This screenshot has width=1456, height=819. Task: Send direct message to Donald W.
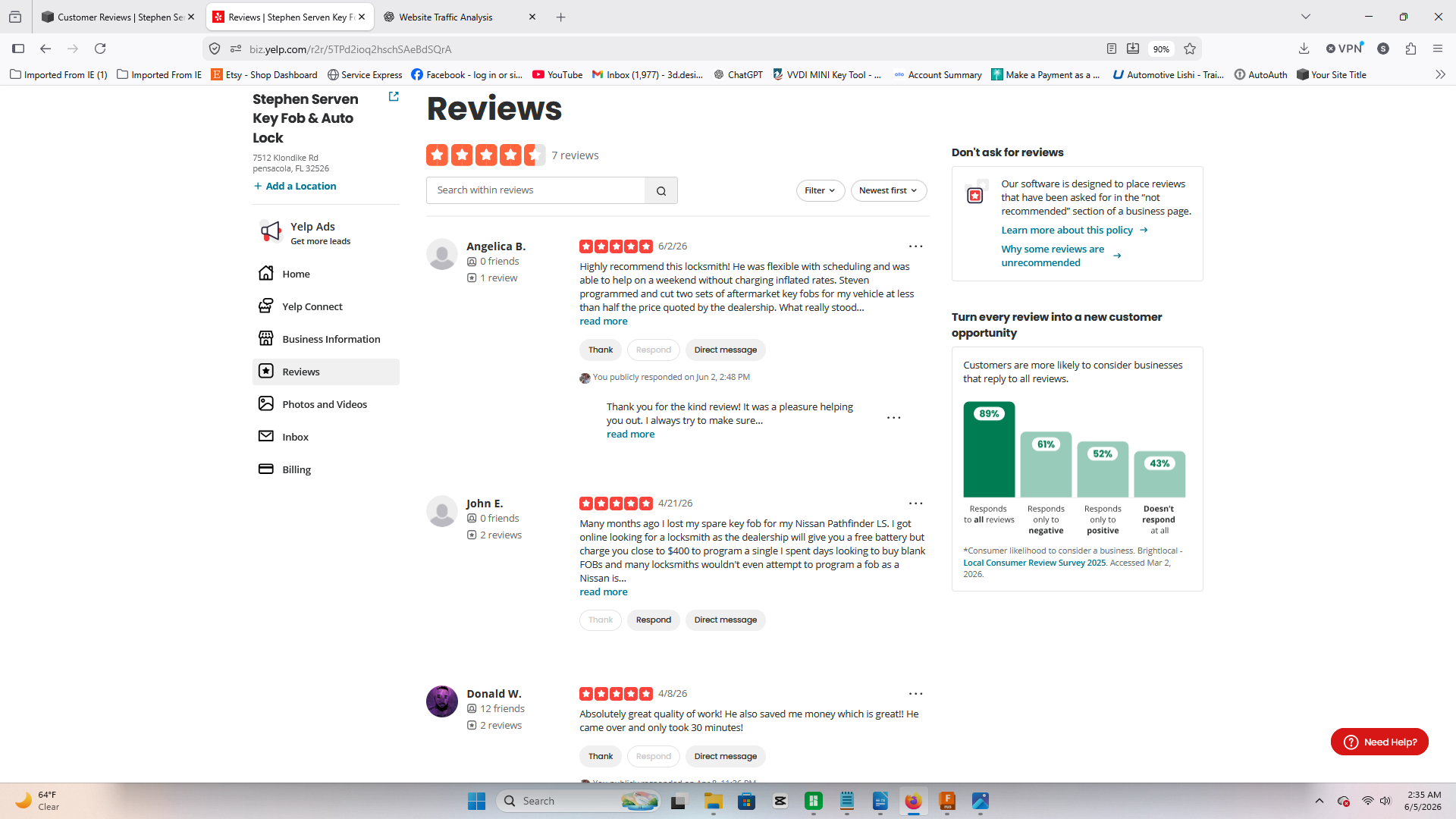click(x=726, y=757)
